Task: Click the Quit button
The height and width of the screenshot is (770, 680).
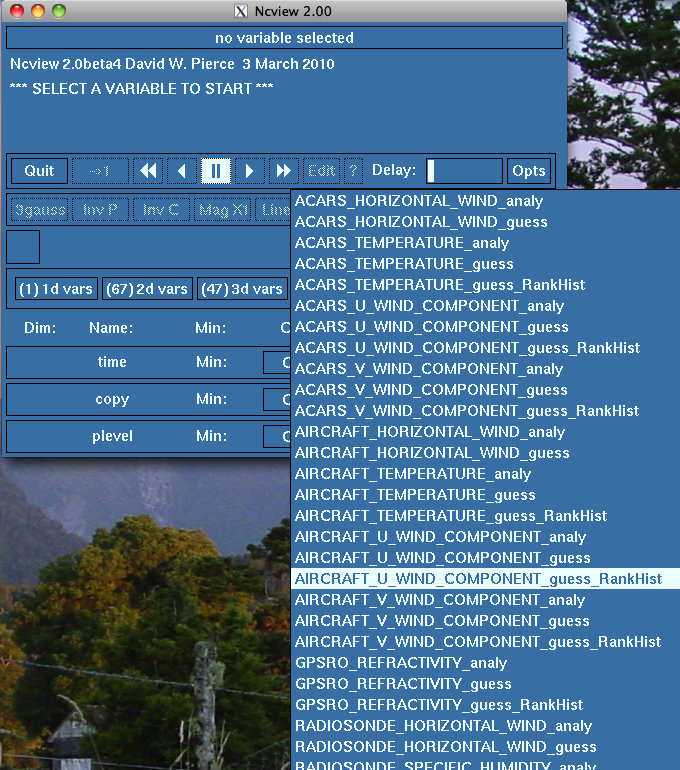Action: (x=39, y=171)
